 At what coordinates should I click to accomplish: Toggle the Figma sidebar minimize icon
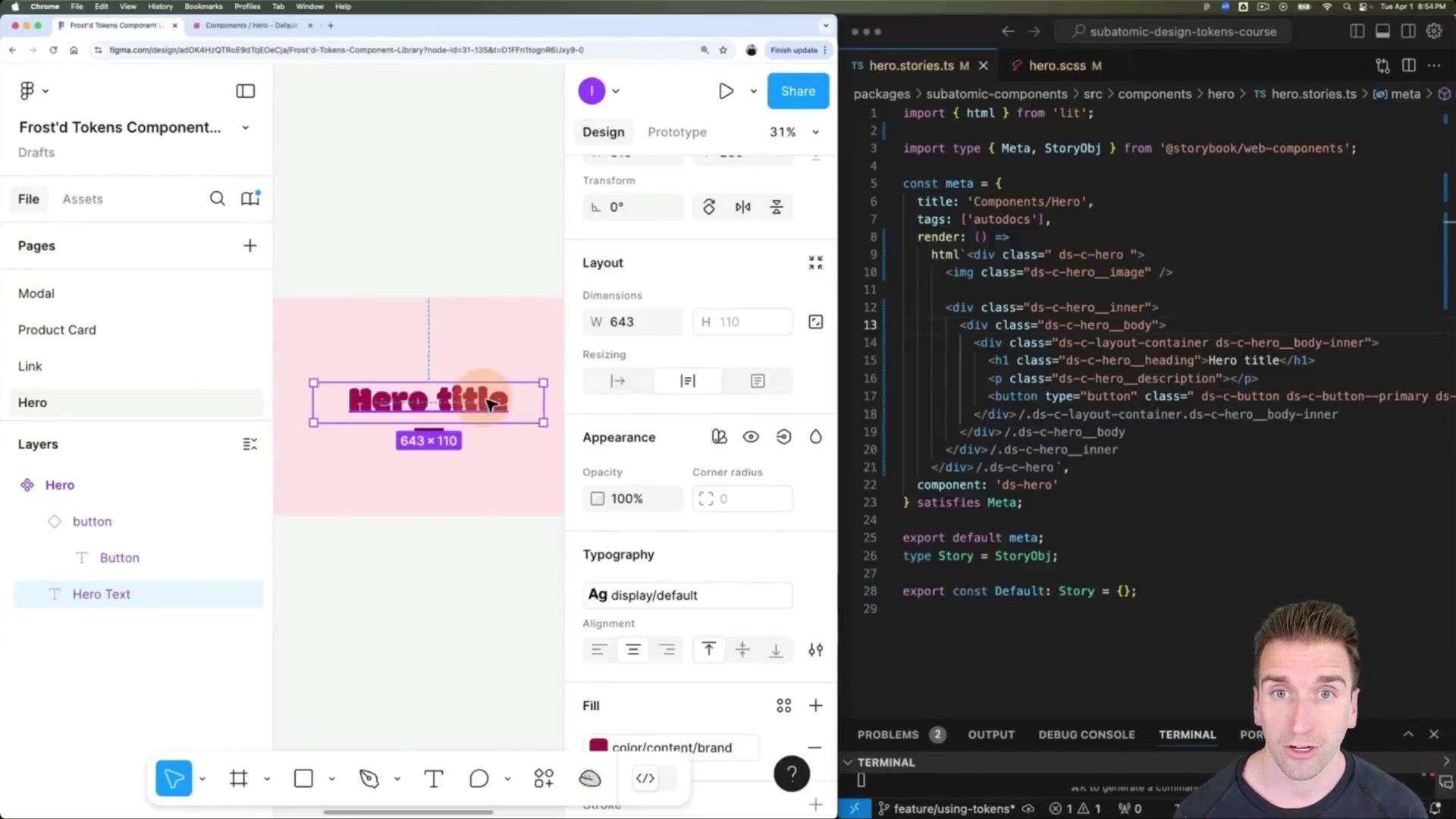pyautogui.click(x=245, y=91)
